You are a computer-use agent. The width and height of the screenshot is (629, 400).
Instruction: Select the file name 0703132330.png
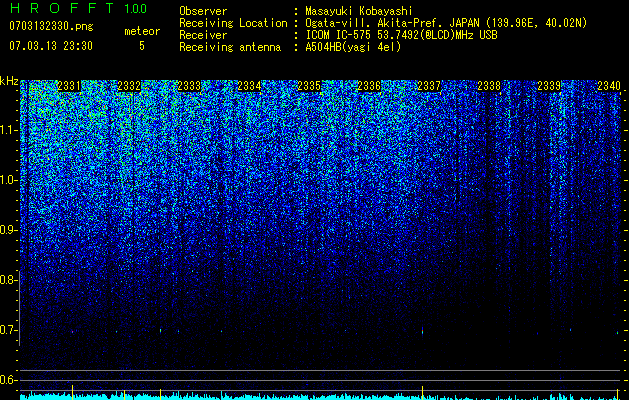pyautogui.click(x=51, y=27)
